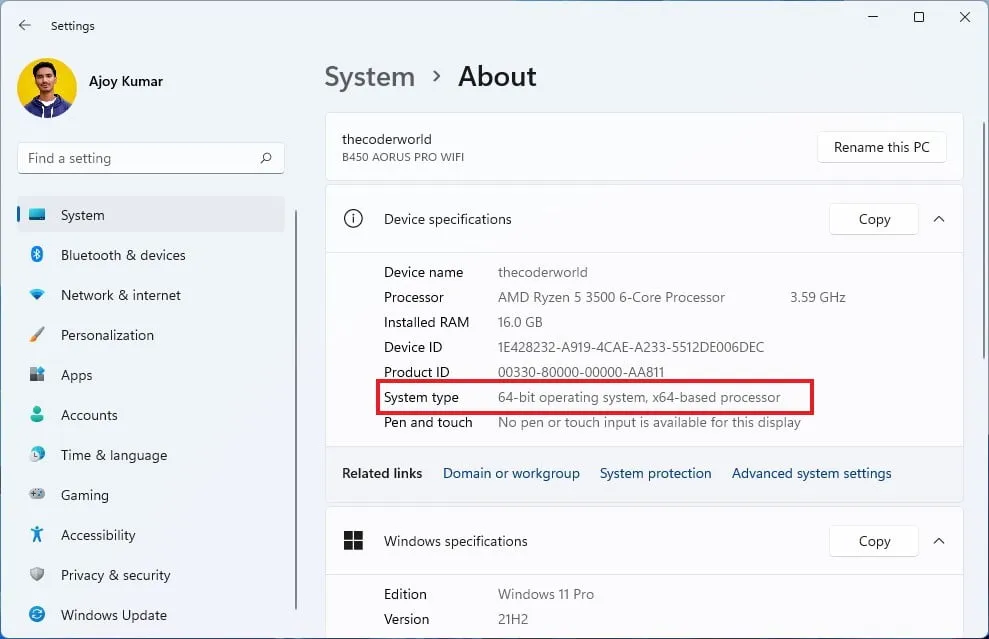Copy the device specifications

[x=873, y=219]
